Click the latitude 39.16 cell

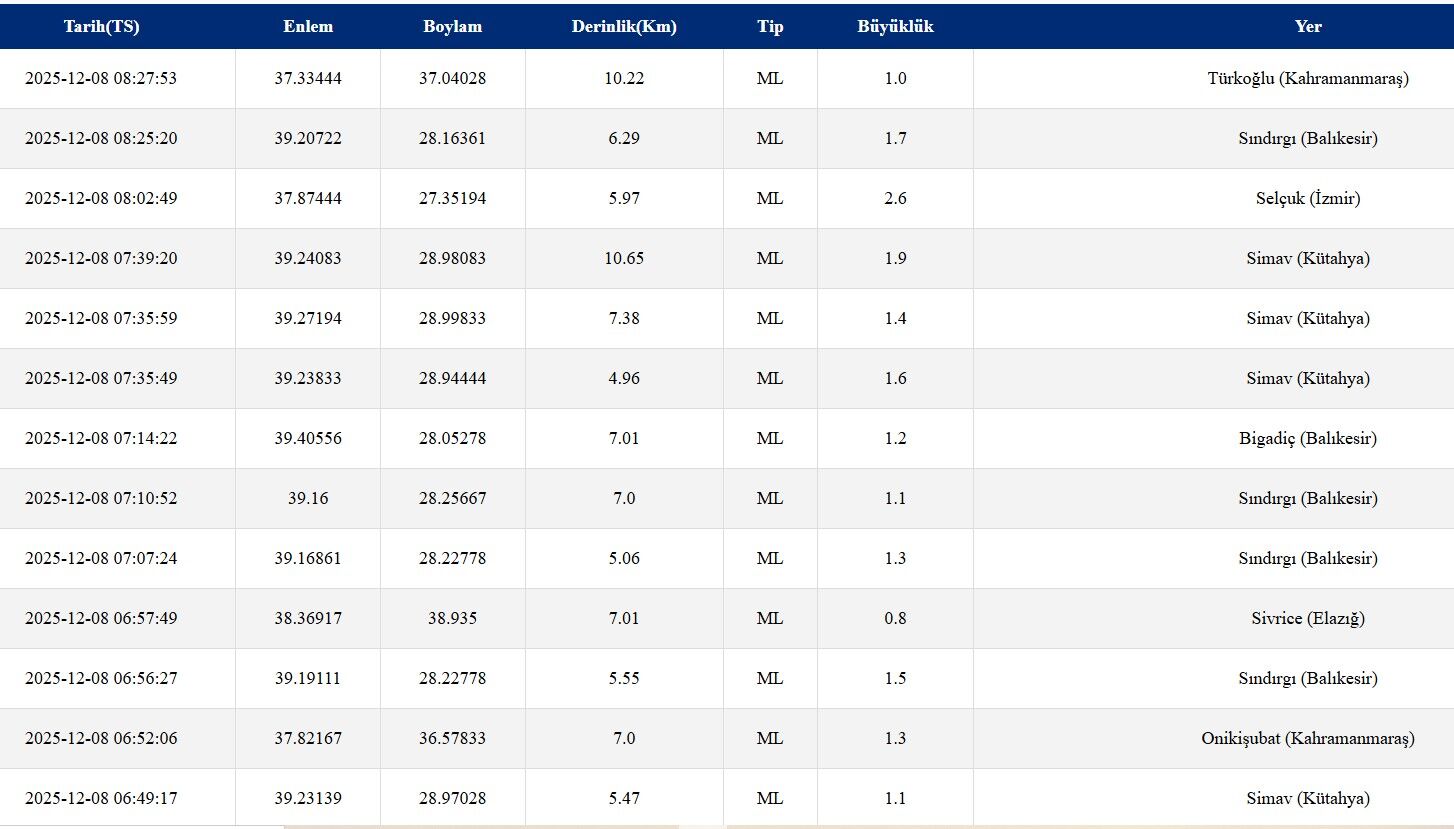pyautogui.click(x=308, y=498)
